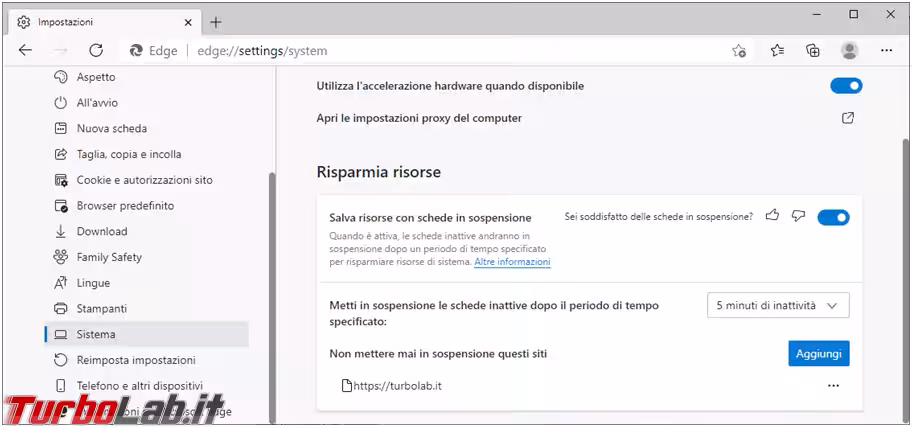Click the 'Aggiungi' button
The height and width of the screenshot is (428, 912).
pyautogui.click(x=818, y=353)
